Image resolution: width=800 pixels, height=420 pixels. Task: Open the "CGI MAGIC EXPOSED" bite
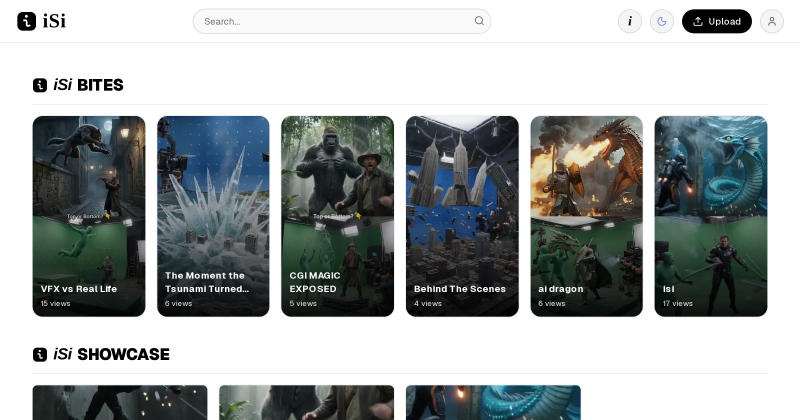point(338,216)
